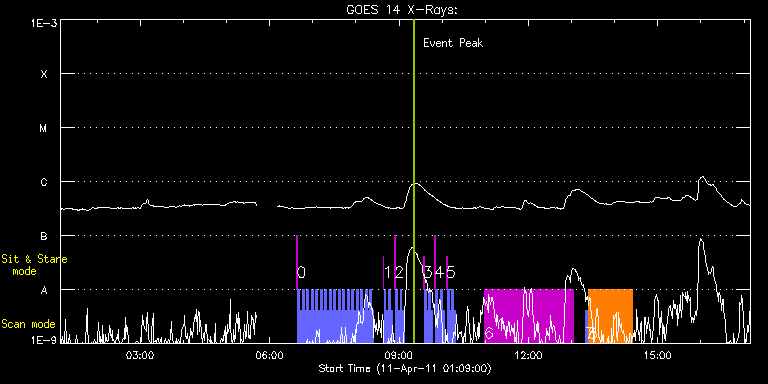Click the C flare class axis label
Viewport: 768px width, 384px height.
point(44,182)
